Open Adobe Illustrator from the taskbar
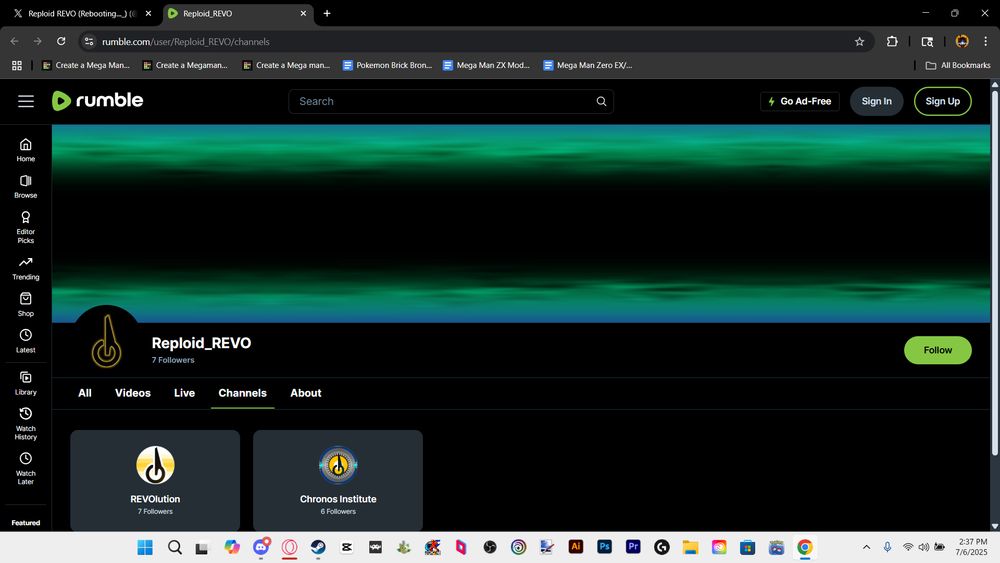1000x563 pixels. [575, 547]
